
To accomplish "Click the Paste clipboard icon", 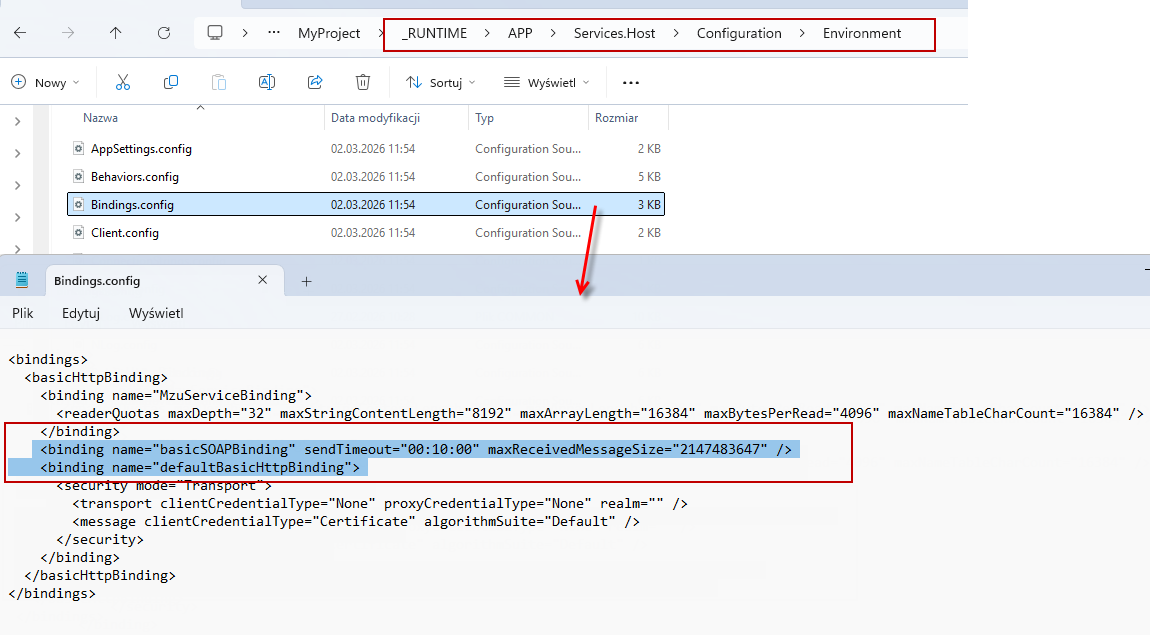I will pyautogui.click(x=219, y=82).
